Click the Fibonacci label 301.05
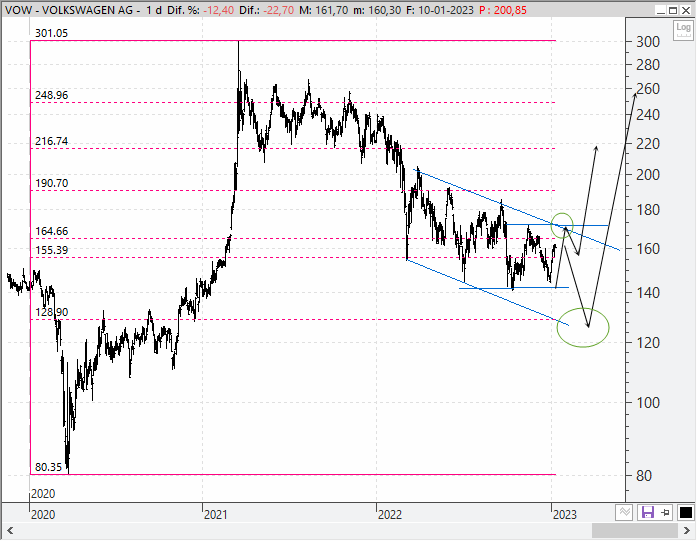 click(x=52, y=33)
